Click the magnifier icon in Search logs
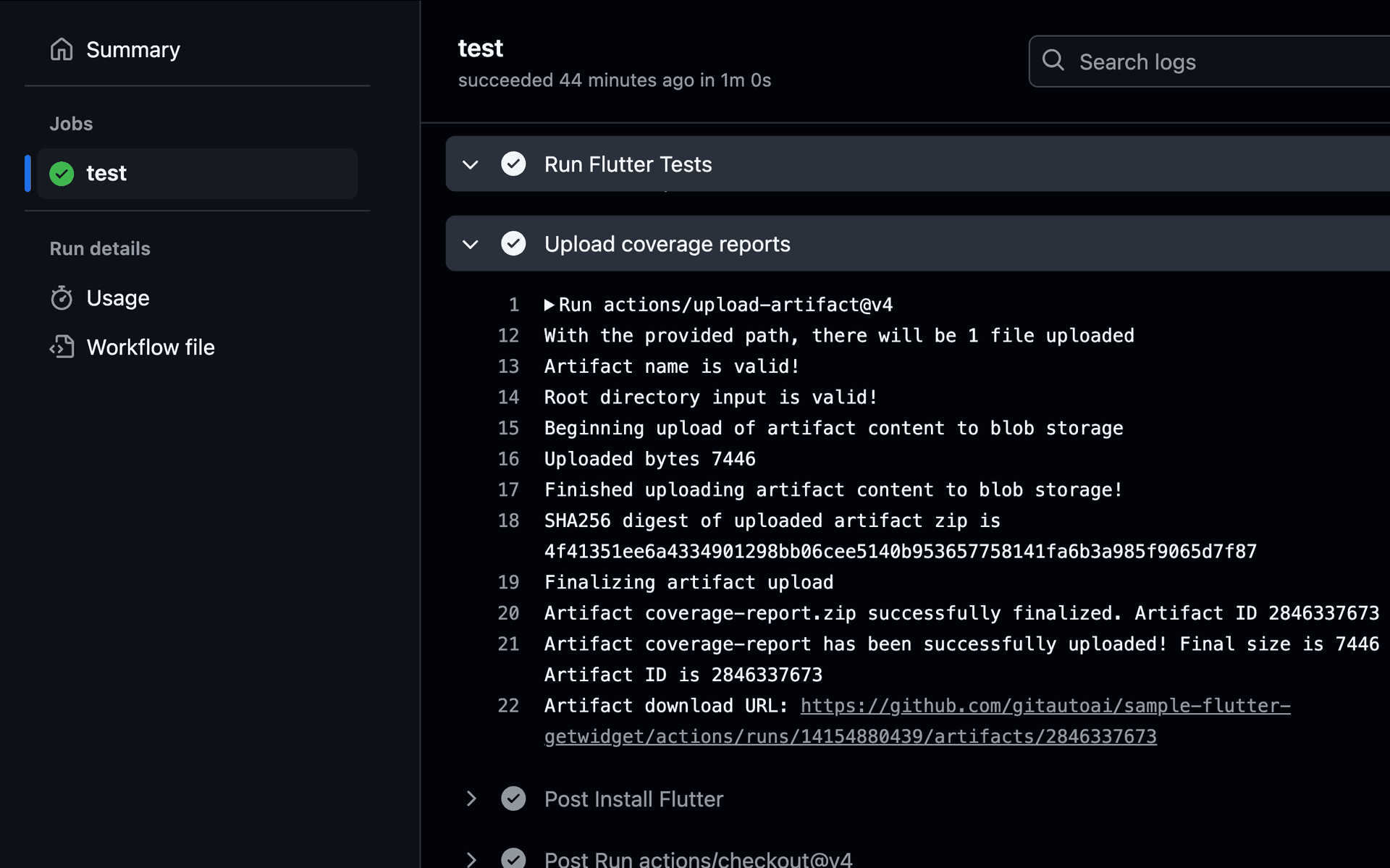 (1053, 61)
